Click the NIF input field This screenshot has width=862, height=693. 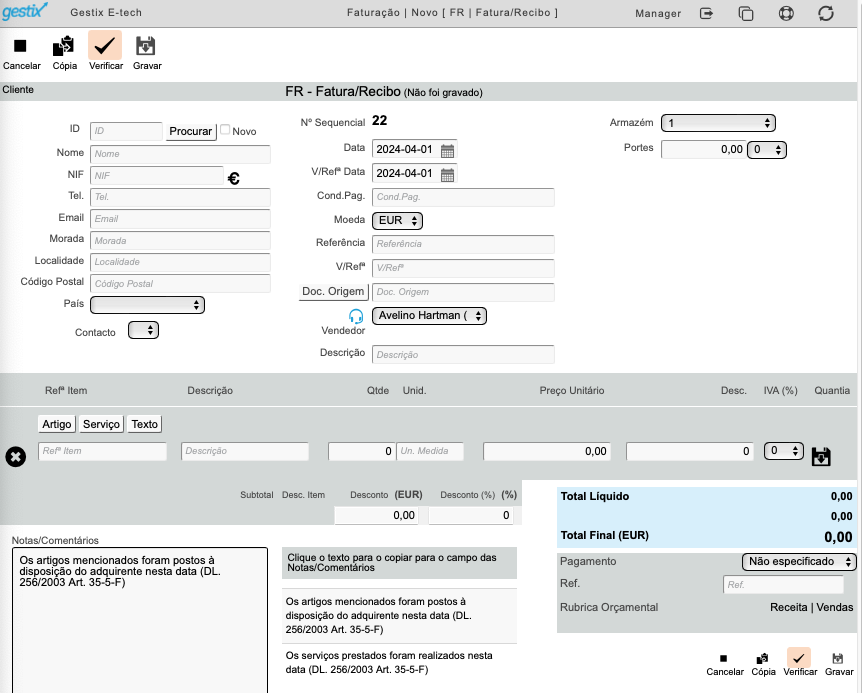pos(157,176)
